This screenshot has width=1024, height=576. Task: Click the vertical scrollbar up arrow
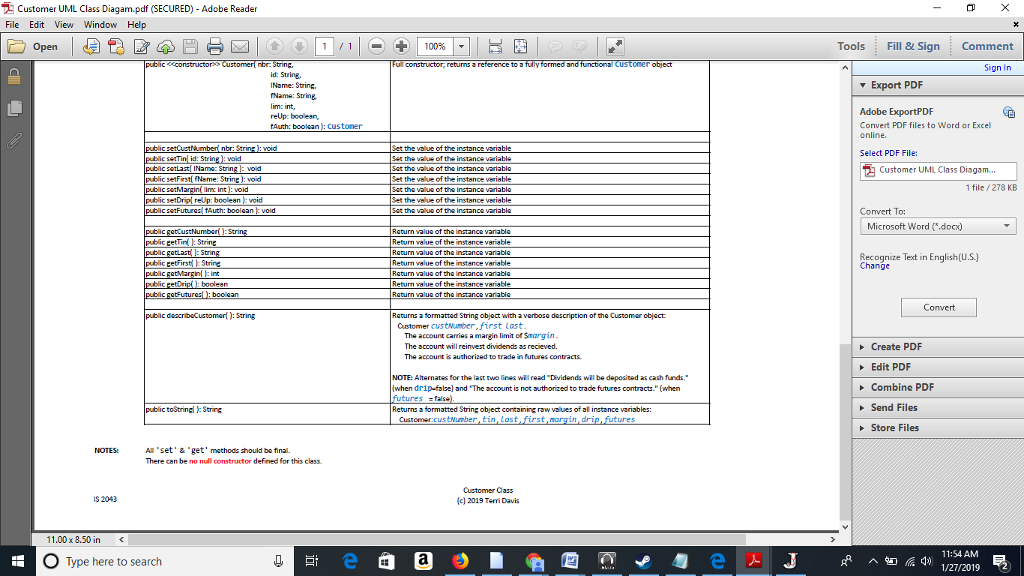click(x=845, y=68)
